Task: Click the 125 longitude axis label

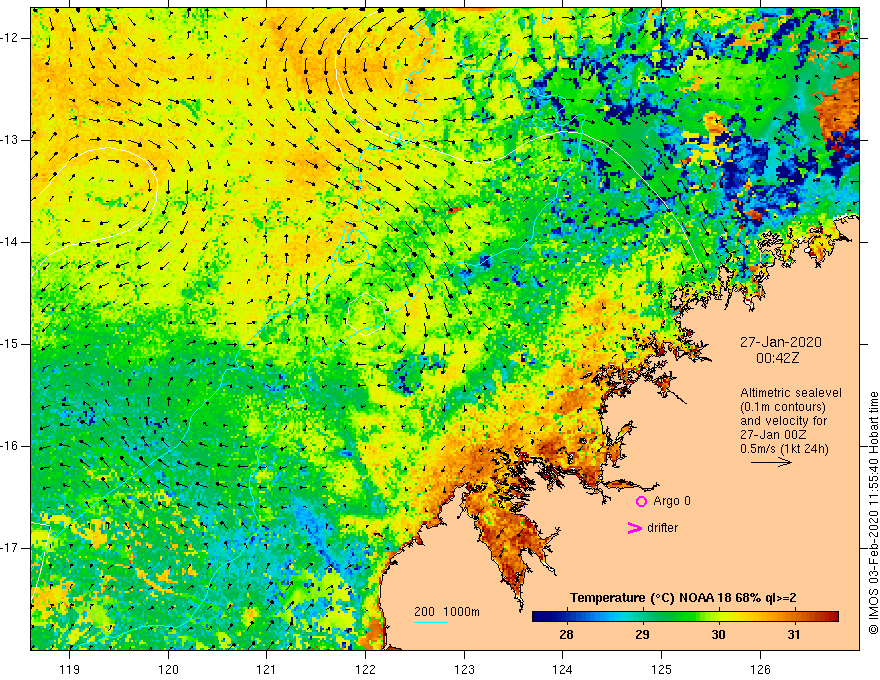Action: coord(662,669)
